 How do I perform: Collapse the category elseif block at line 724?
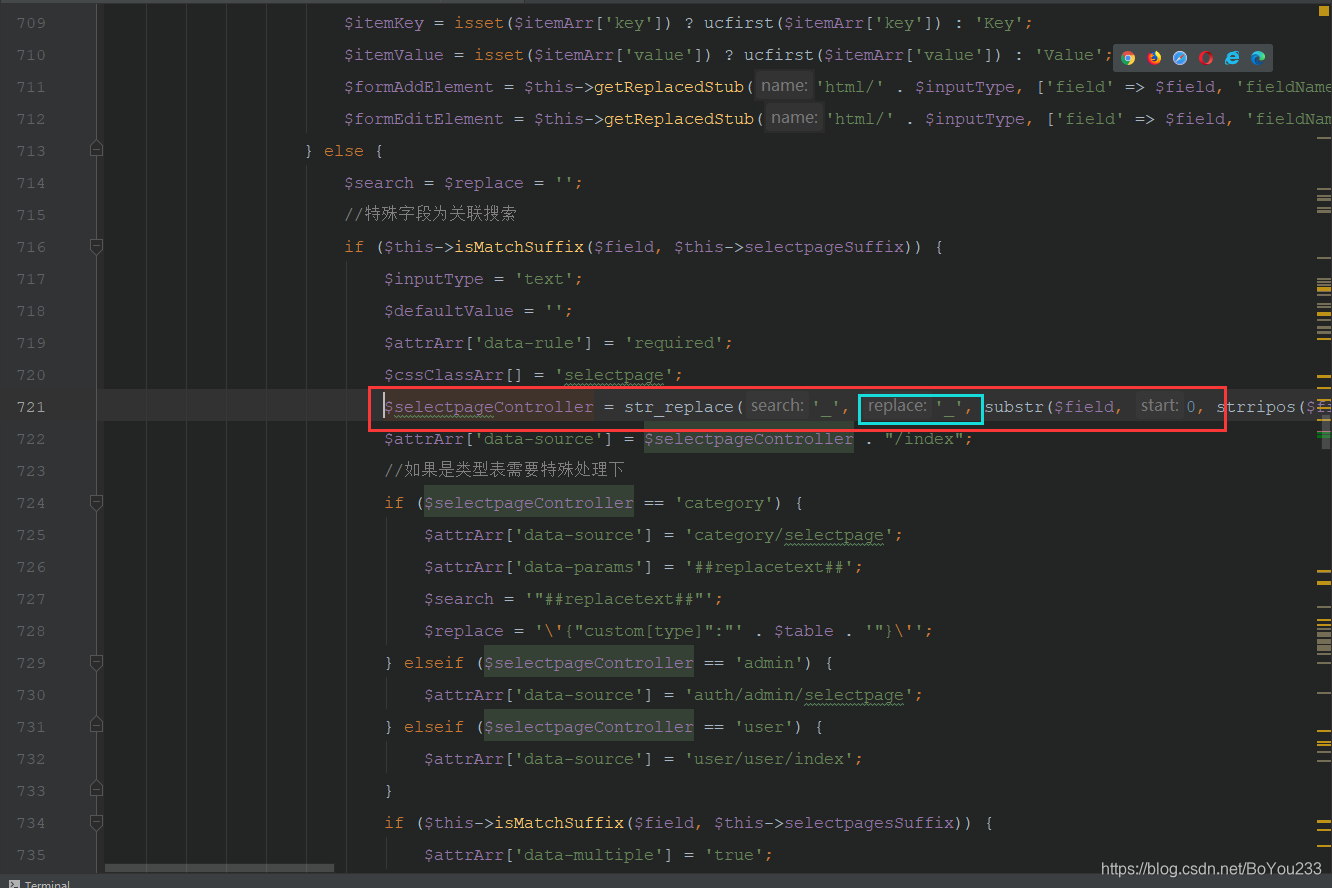pyautogui.click(x=96, y=501)
